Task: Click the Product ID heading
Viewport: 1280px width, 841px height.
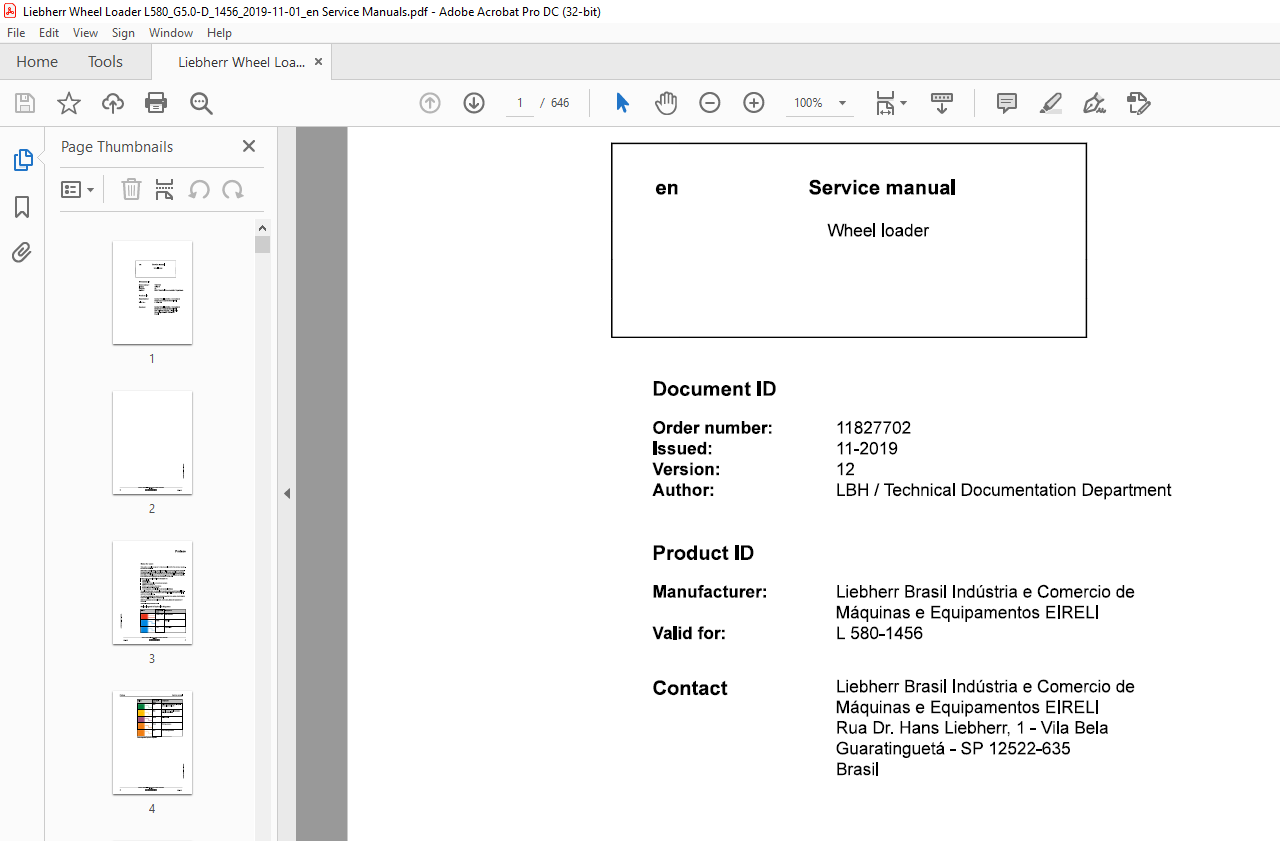Action: pyautogui.click(x=703, y=553)
